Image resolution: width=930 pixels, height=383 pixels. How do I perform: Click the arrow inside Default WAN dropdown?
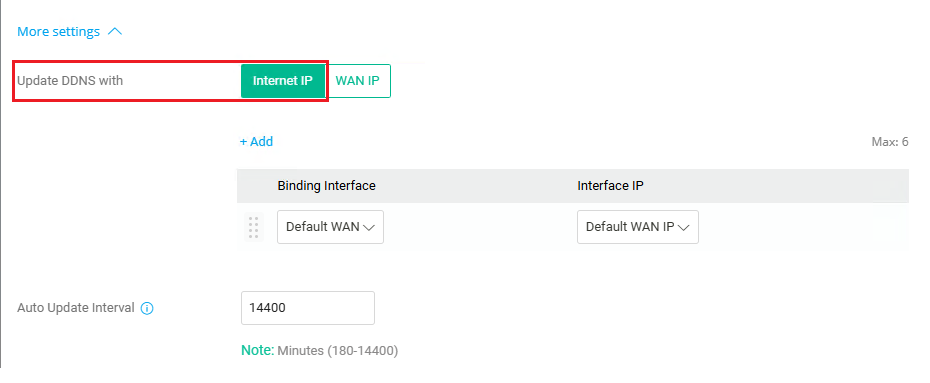(x=369, y=227)
